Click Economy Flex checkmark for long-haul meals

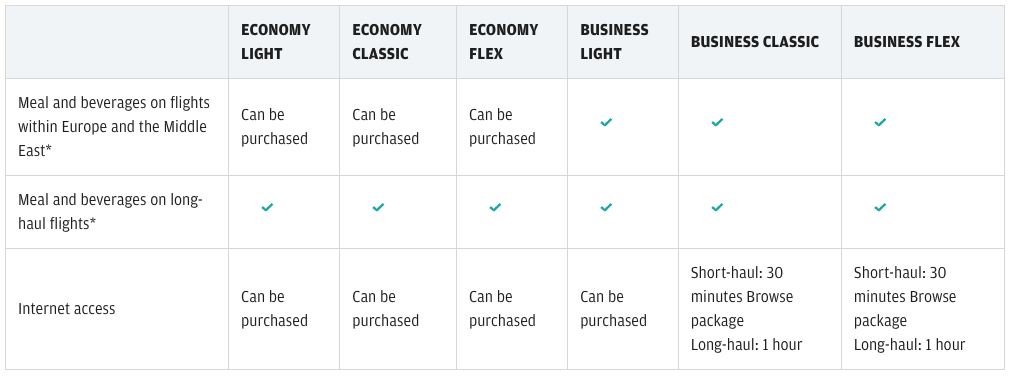pos(495,207)
